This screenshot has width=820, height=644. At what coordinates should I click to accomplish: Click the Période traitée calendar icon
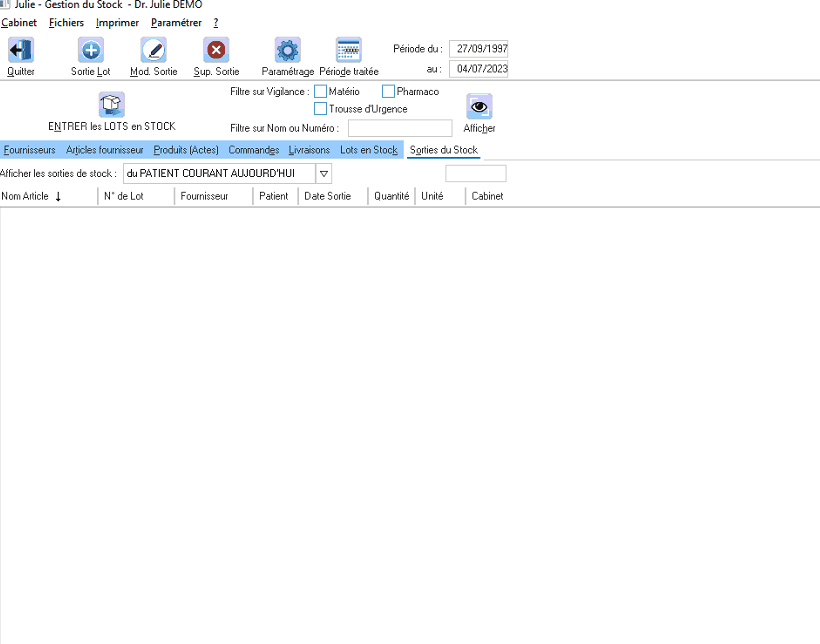349,50
